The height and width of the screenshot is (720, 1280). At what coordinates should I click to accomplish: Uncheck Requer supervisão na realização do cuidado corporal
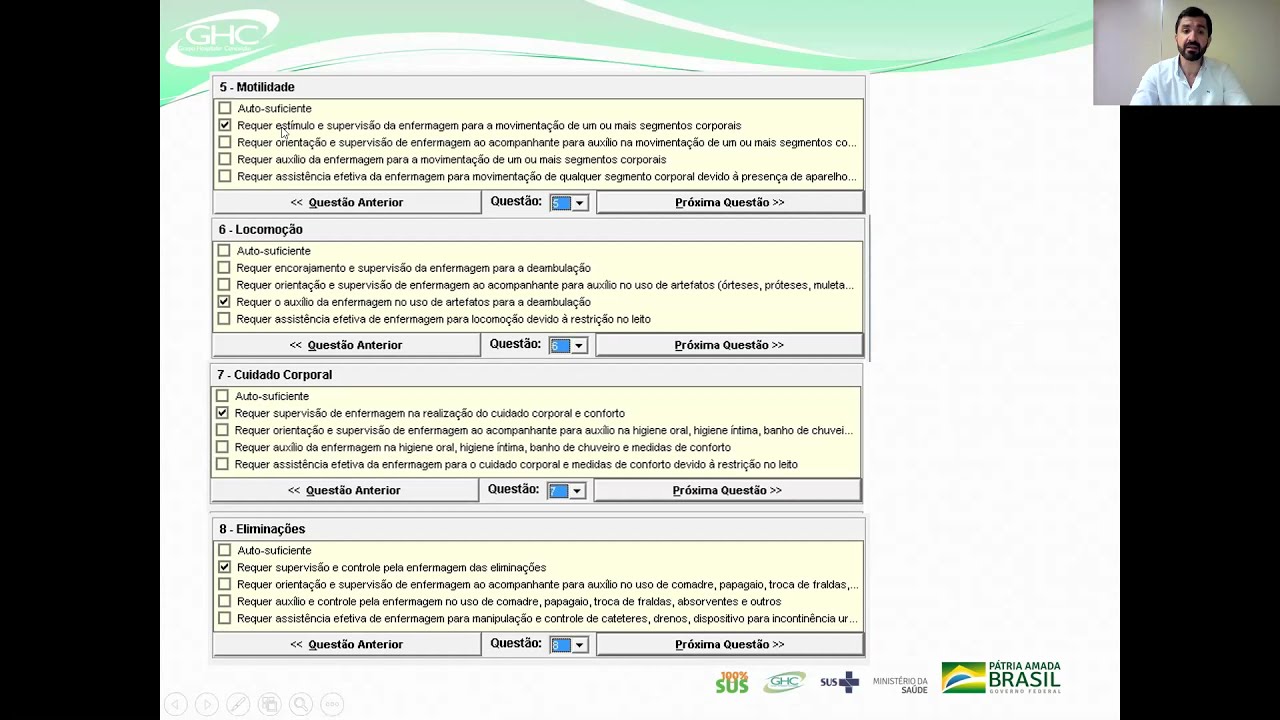tap(222, 413)
